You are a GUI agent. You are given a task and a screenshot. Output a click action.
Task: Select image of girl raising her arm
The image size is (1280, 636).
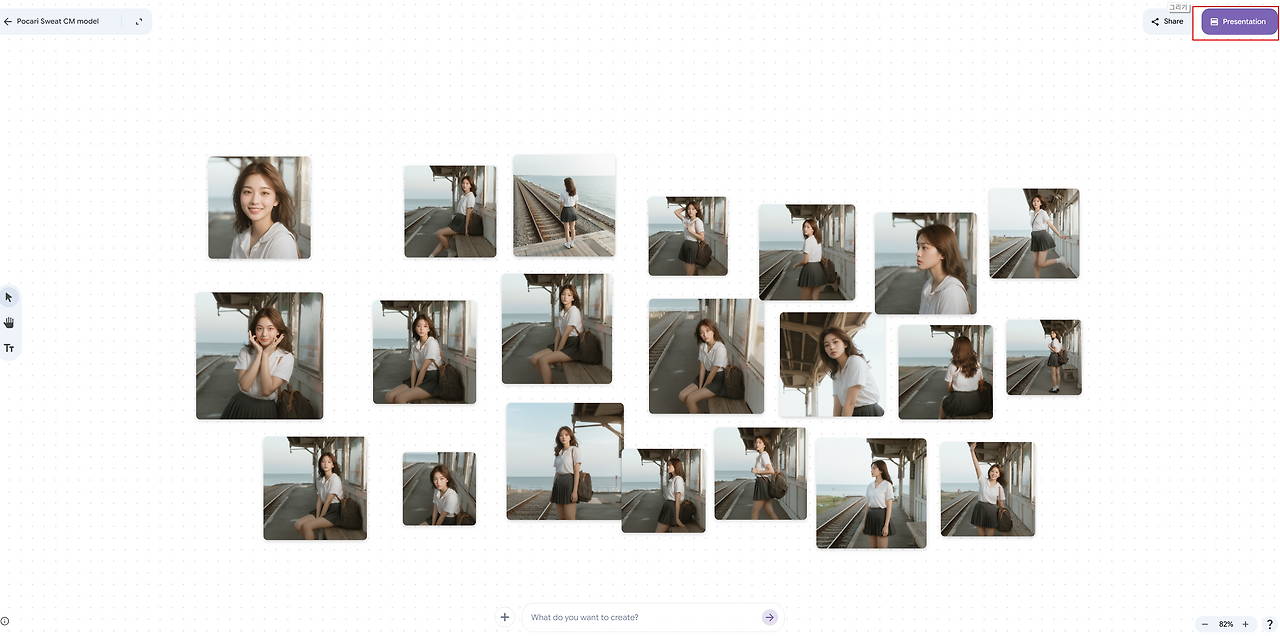[x=987, y=489]
